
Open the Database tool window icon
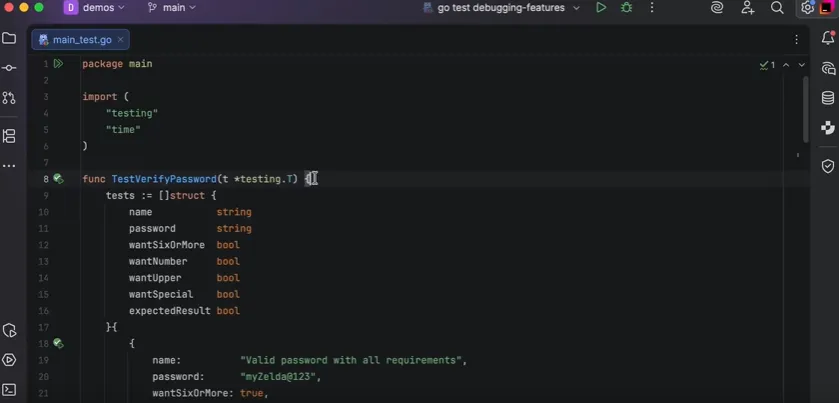pos(828,98)
